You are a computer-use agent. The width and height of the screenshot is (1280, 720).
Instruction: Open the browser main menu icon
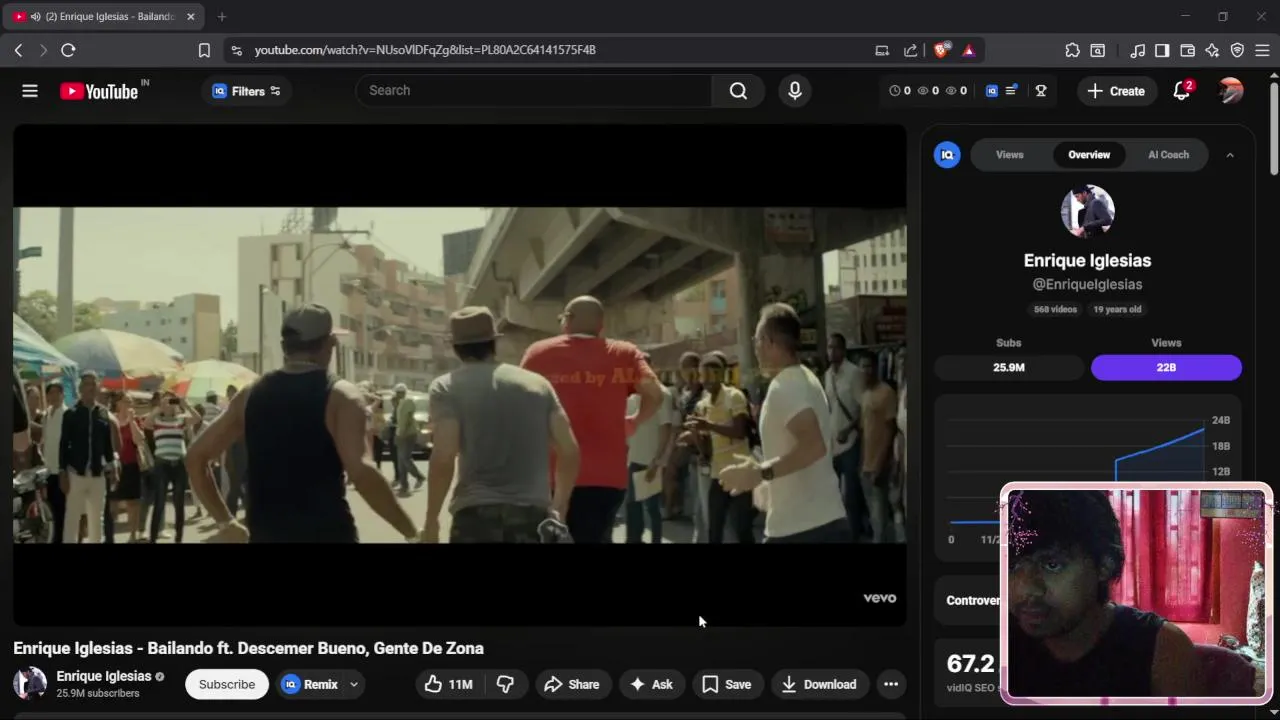(1262, 50)
